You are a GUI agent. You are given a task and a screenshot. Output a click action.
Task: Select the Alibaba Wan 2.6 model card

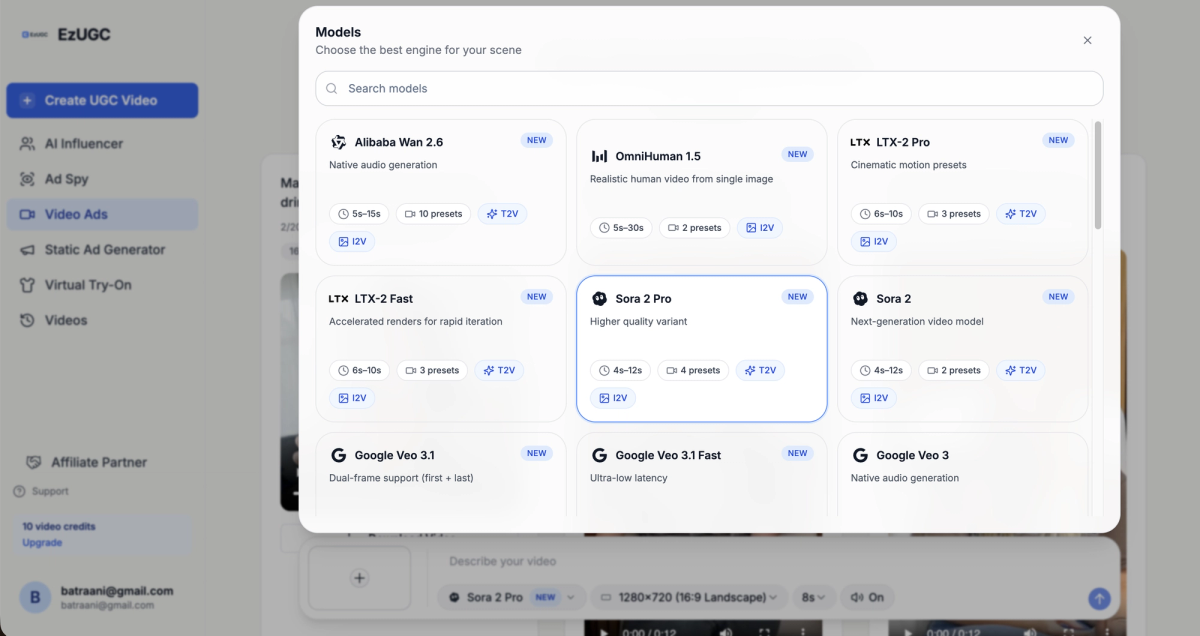click(x=440, y=192)
